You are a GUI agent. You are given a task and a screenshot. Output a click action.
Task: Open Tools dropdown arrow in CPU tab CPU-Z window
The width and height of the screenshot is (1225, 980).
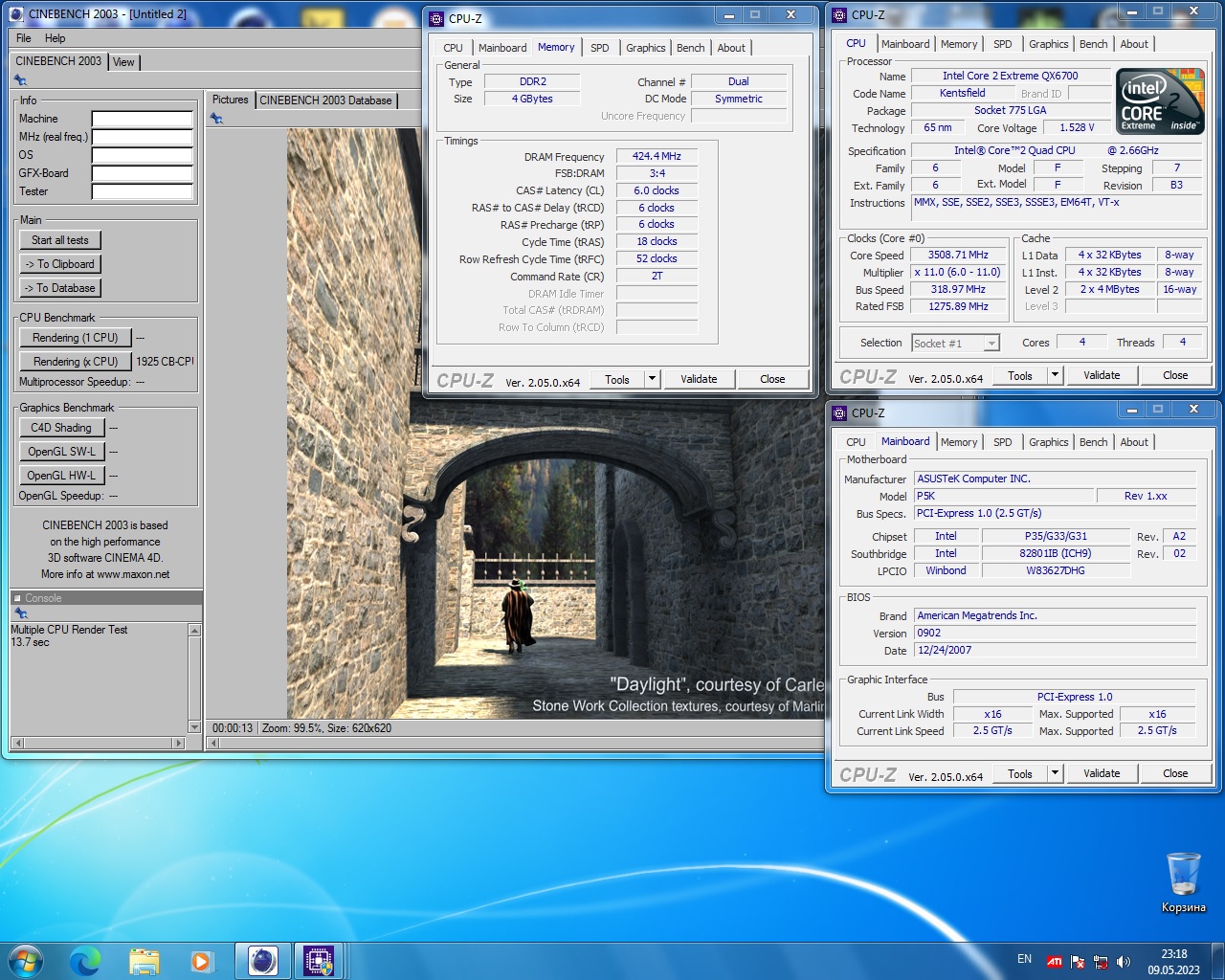point(1056,375)
